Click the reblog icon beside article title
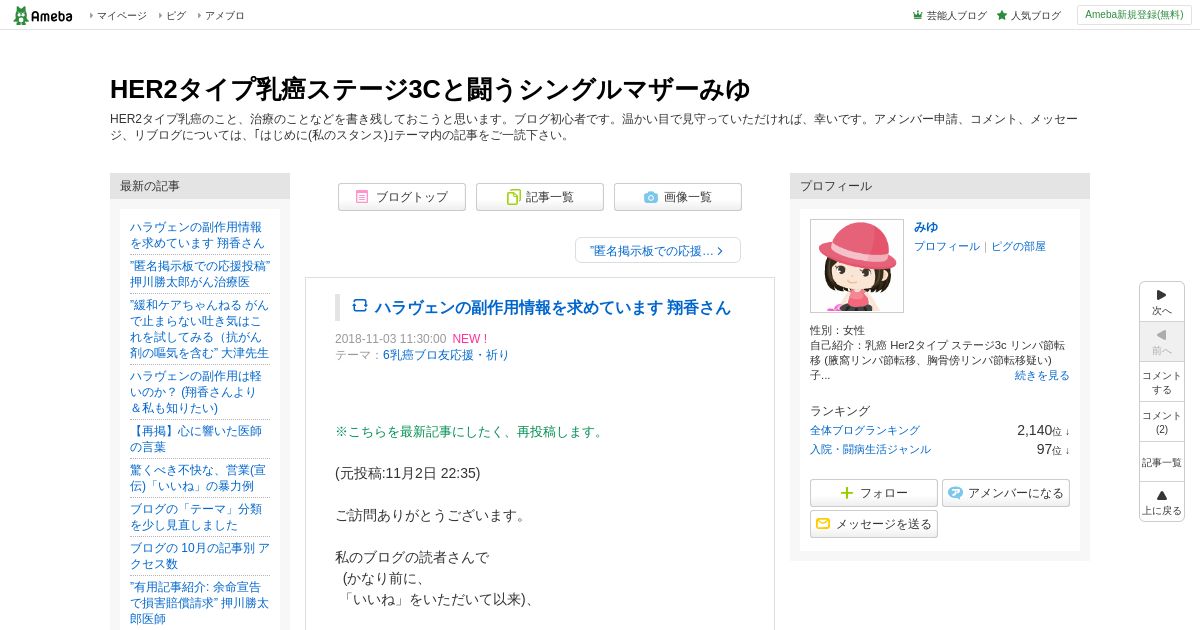The width and height of the screenshot is (1200, 630). [x=360, y=306]
